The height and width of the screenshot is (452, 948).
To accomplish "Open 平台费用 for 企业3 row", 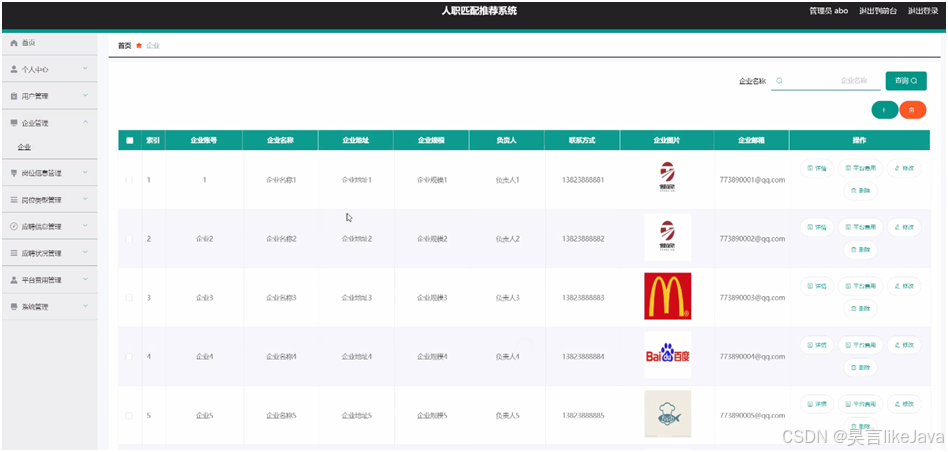I will 860,286.
